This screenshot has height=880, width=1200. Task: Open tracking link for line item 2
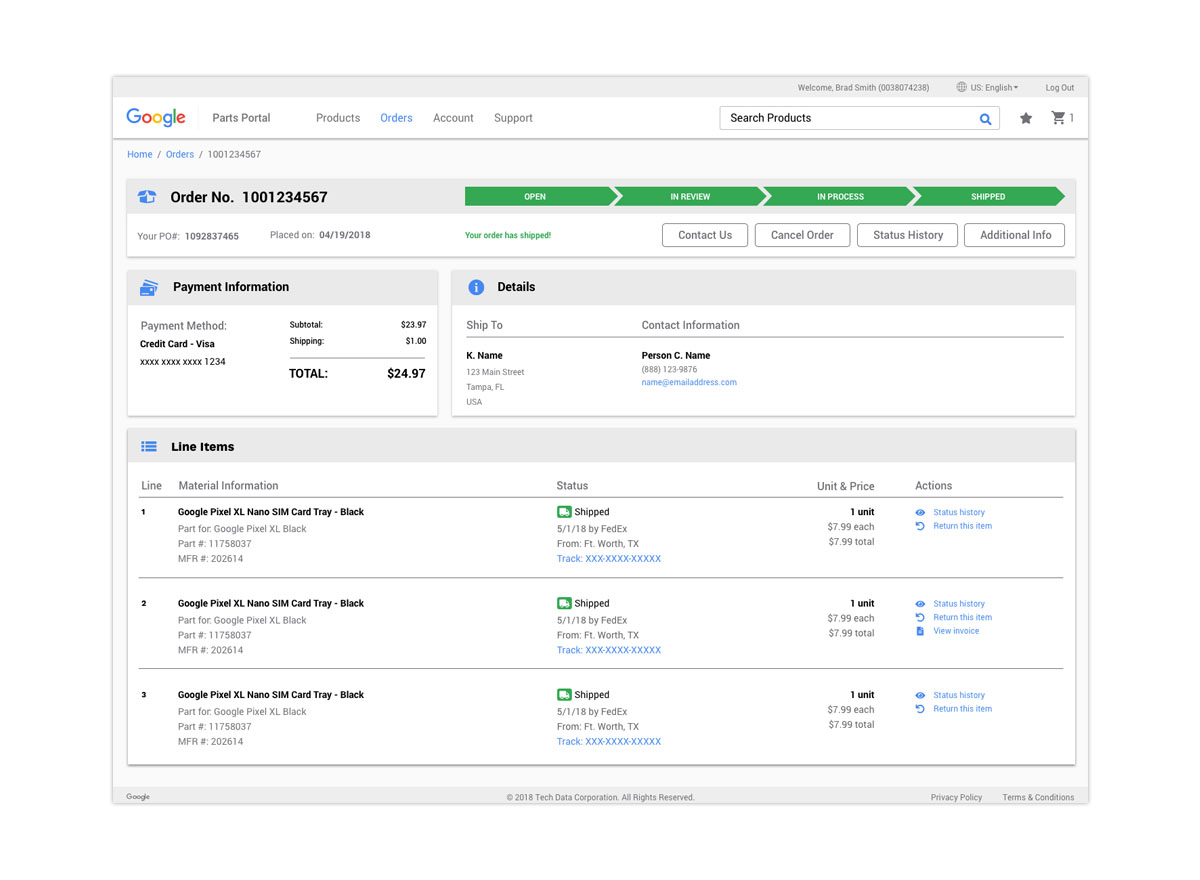click(609, 650)
